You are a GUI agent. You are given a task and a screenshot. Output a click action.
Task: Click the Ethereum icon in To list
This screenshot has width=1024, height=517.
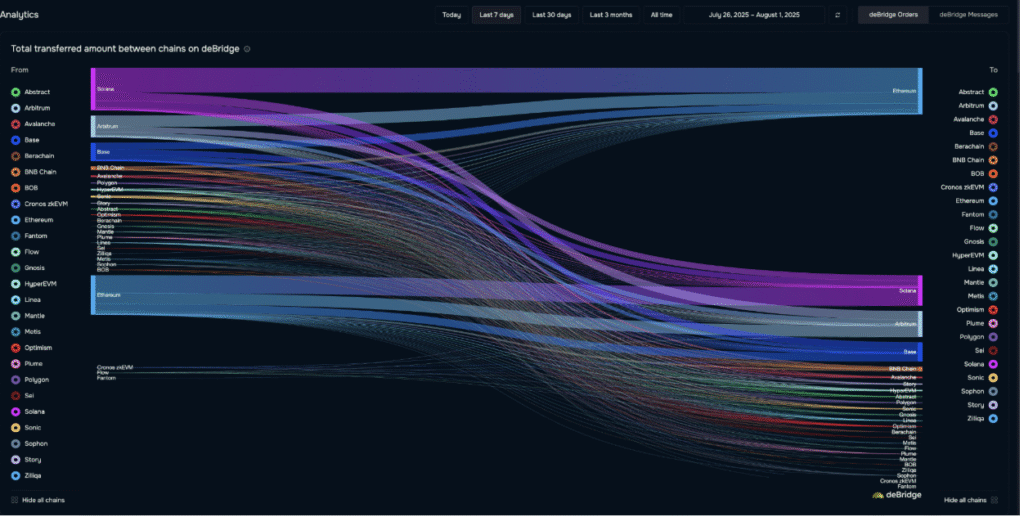(995, 202)
